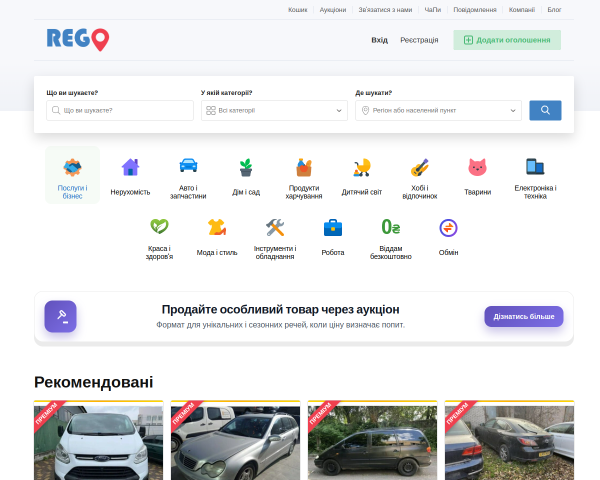600x480 pixels.
Task: Open the Дім і сад plant icon
Action: click(246, 167)
